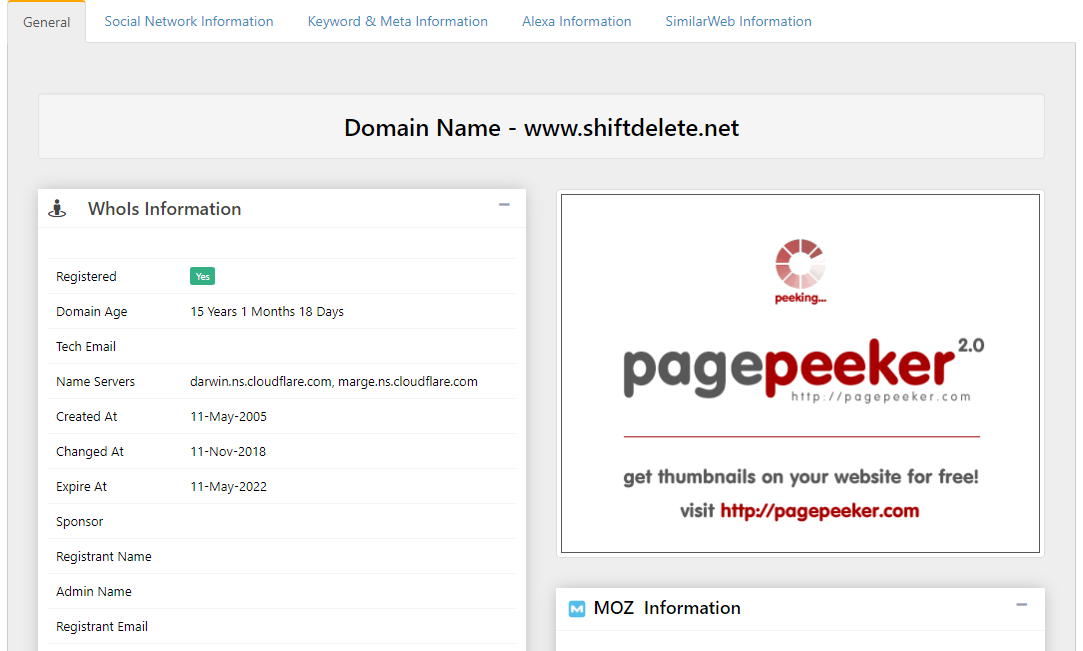Click the pagepeeker 2.0 logo
The height and width of the screenshot is (651, 1083).
tap(802, 369)
